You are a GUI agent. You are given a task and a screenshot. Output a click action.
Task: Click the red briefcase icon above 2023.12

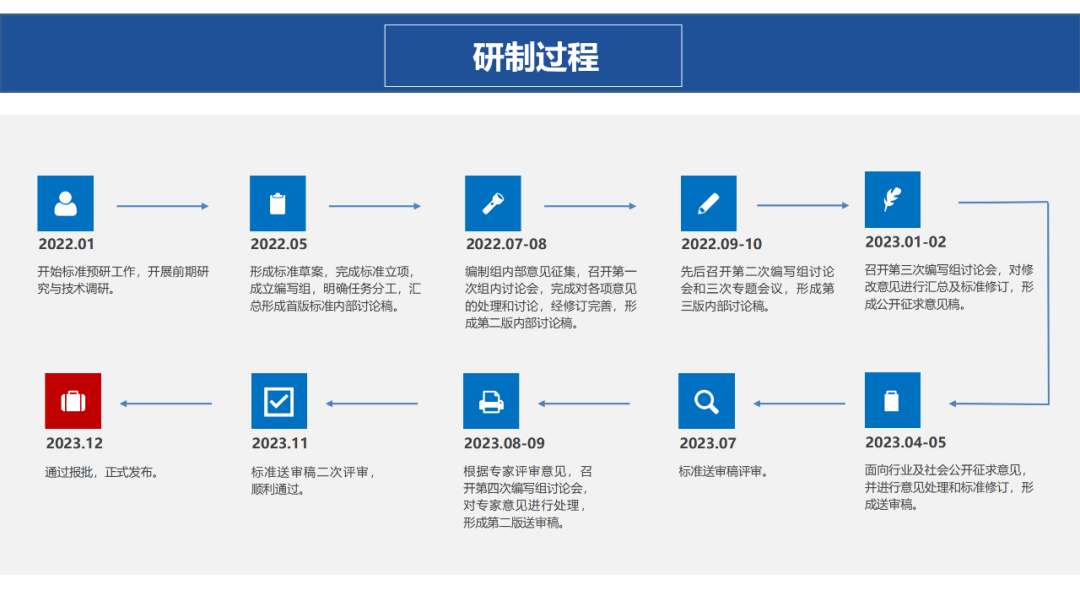(x=73, y=401)
